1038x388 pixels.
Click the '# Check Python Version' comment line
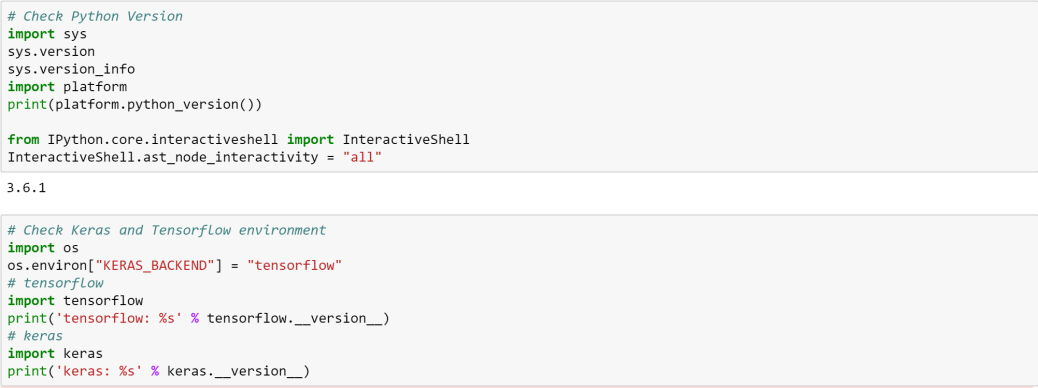[x=95, y=16]
